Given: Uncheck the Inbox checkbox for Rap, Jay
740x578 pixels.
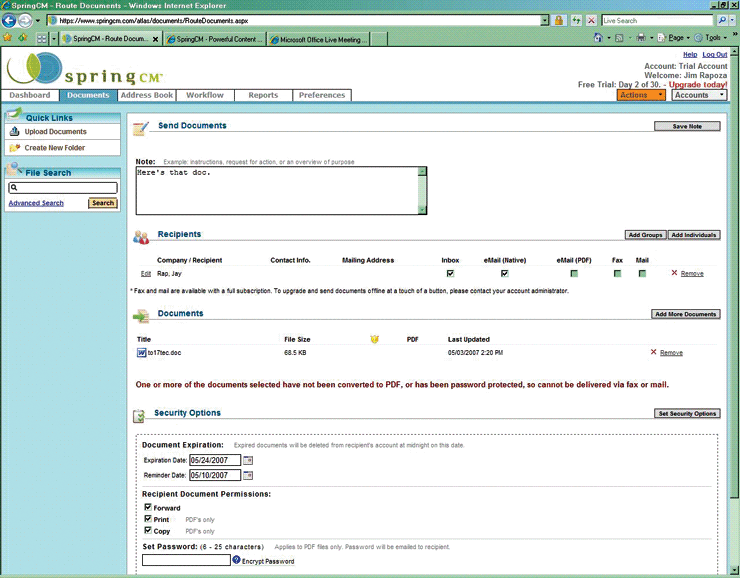Looking at the screenshot, I should coord(450,273).
